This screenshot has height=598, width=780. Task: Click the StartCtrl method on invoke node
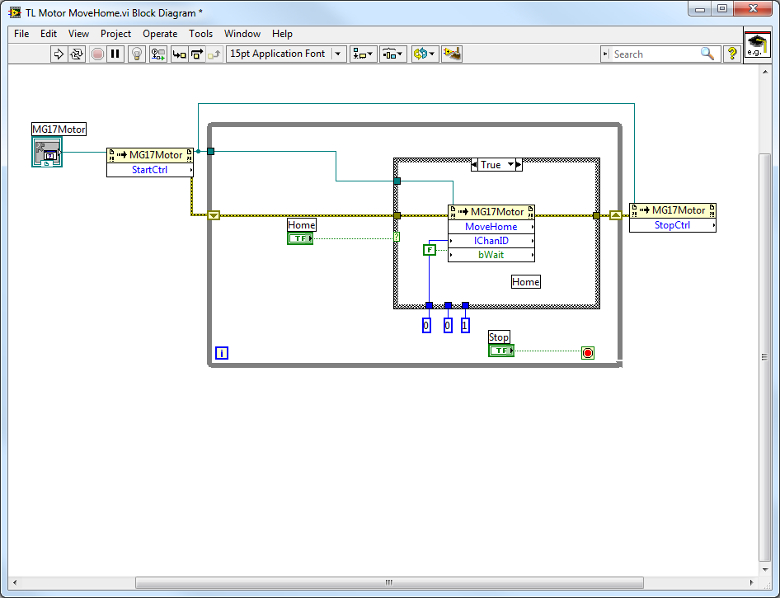[x=150, y=170]
